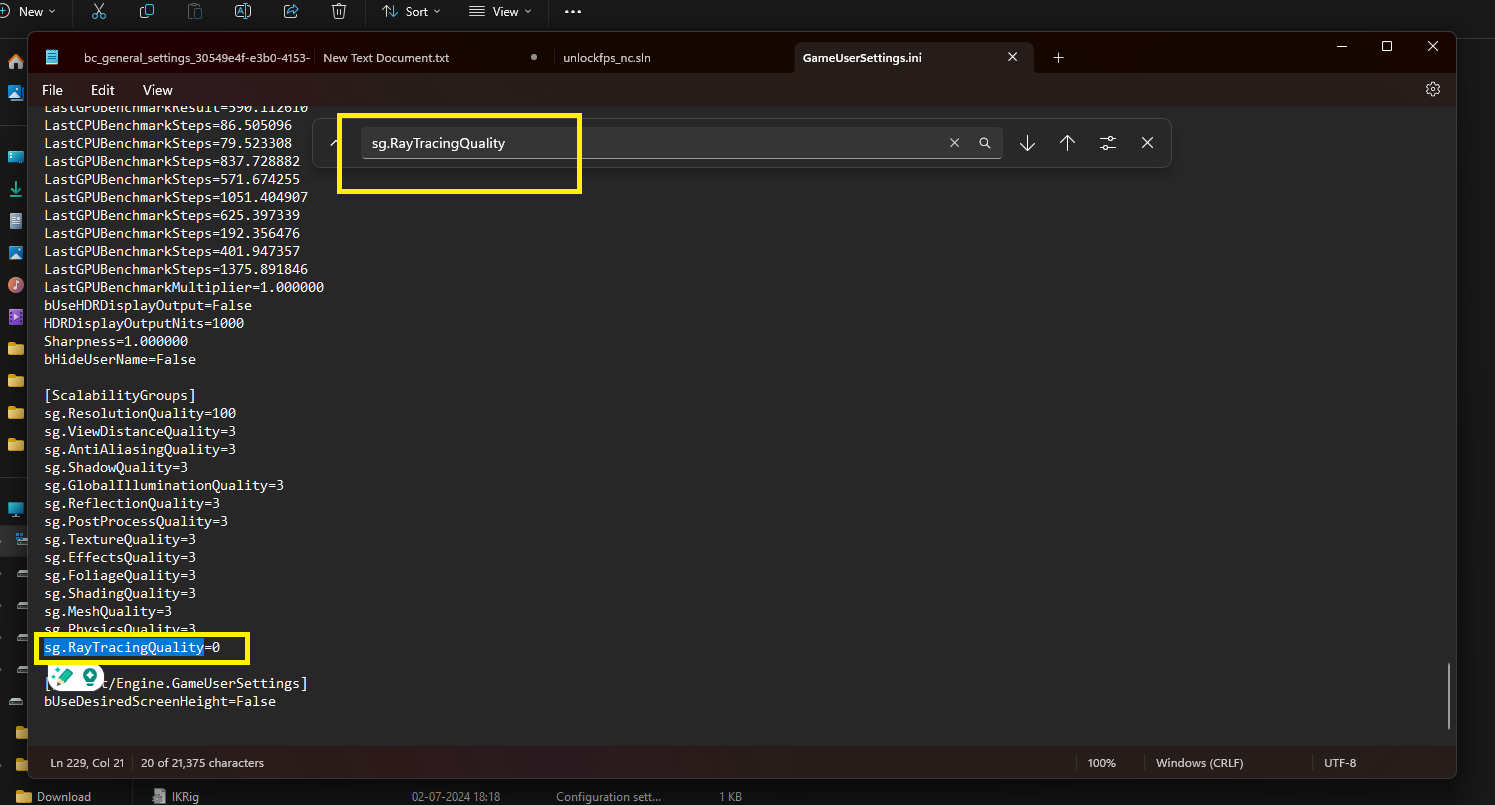Open the See more ellipsis menu in Explorer
1495x805 pixels.
(x=572, y=12)
